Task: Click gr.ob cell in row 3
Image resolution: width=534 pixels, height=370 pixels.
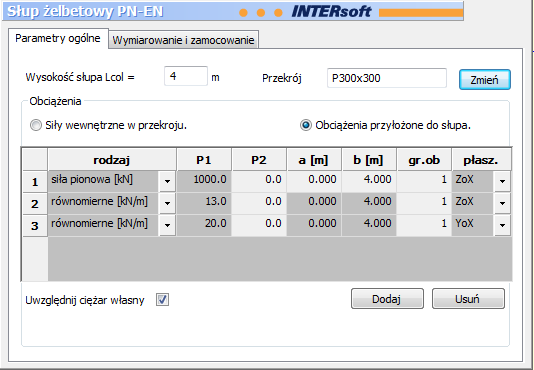Action: pyautogui.click(x=424, y=225)
